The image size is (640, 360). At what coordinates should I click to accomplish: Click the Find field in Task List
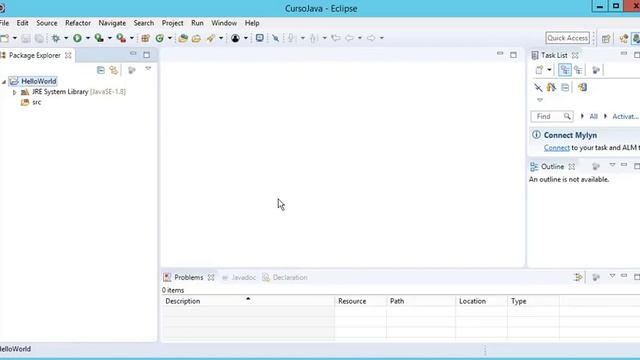pyautogui.click(x=552, y=116)
